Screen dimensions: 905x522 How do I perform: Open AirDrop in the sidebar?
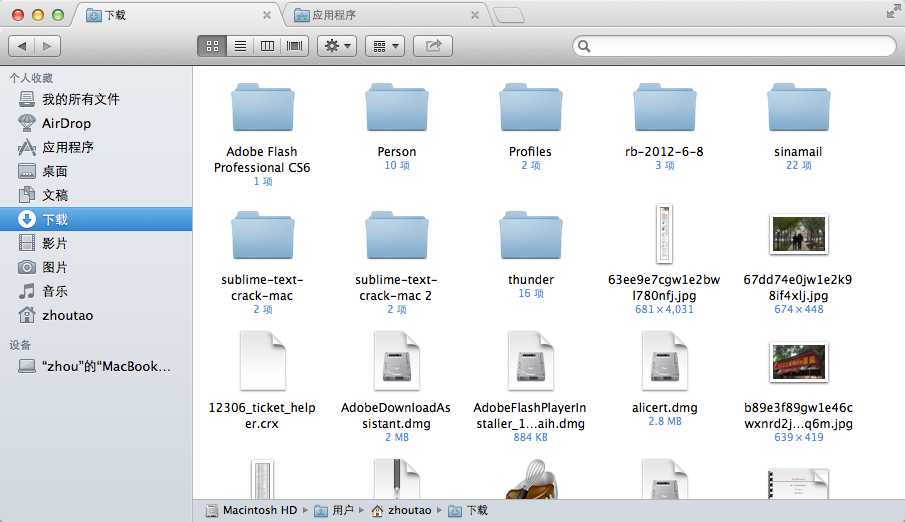click(96, 123)
